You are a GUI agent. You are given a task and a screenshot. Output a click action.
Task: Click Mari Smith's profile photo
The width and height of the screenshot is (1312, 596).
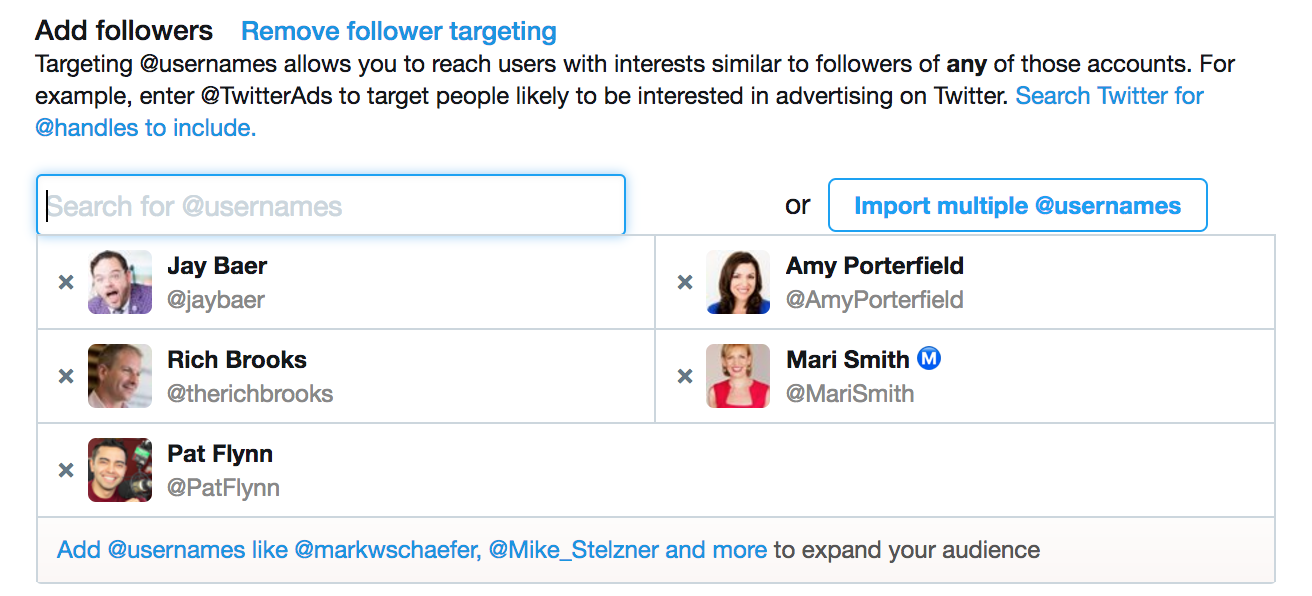pyautogui.click(x=738, y=376)
